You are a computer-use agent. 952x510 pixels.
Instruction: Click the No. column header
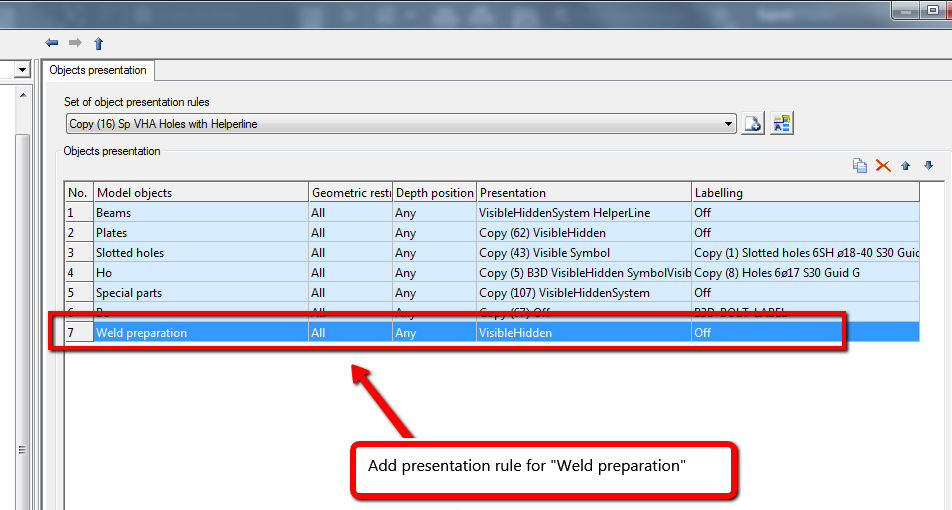click(79, 192)
